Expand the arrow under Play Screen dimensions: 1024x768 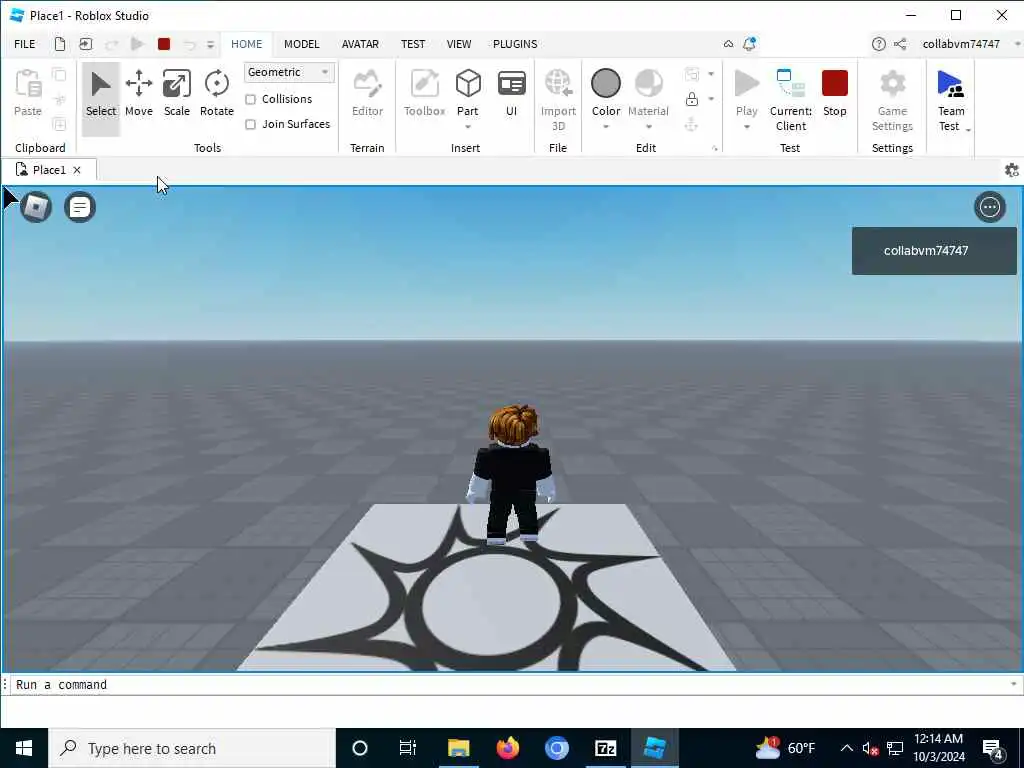pyautogui.click(x=746, y=127)
